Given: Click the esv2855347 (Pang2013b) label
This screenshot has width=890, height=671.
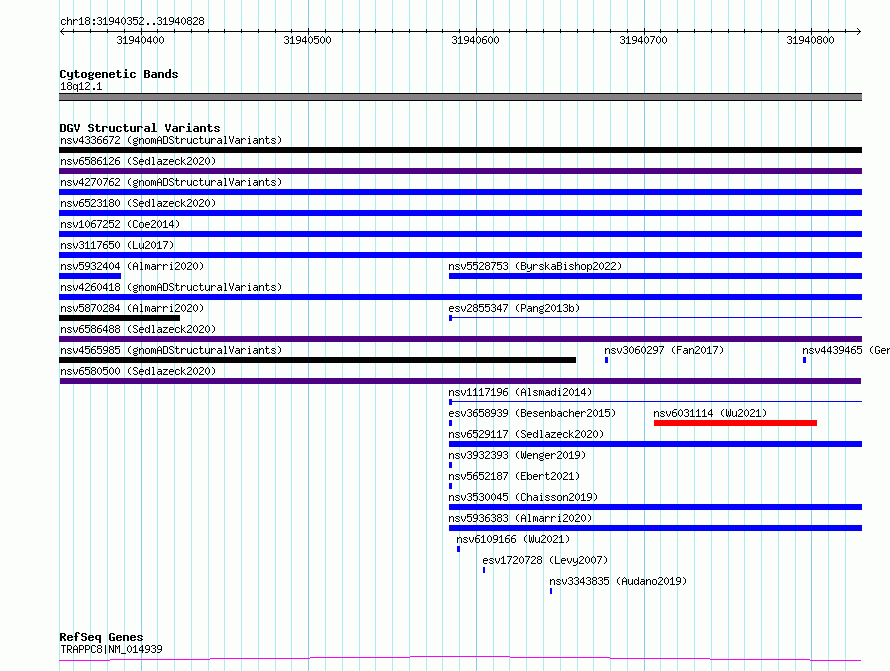Looking at the screenshot, I should point(514,308).
